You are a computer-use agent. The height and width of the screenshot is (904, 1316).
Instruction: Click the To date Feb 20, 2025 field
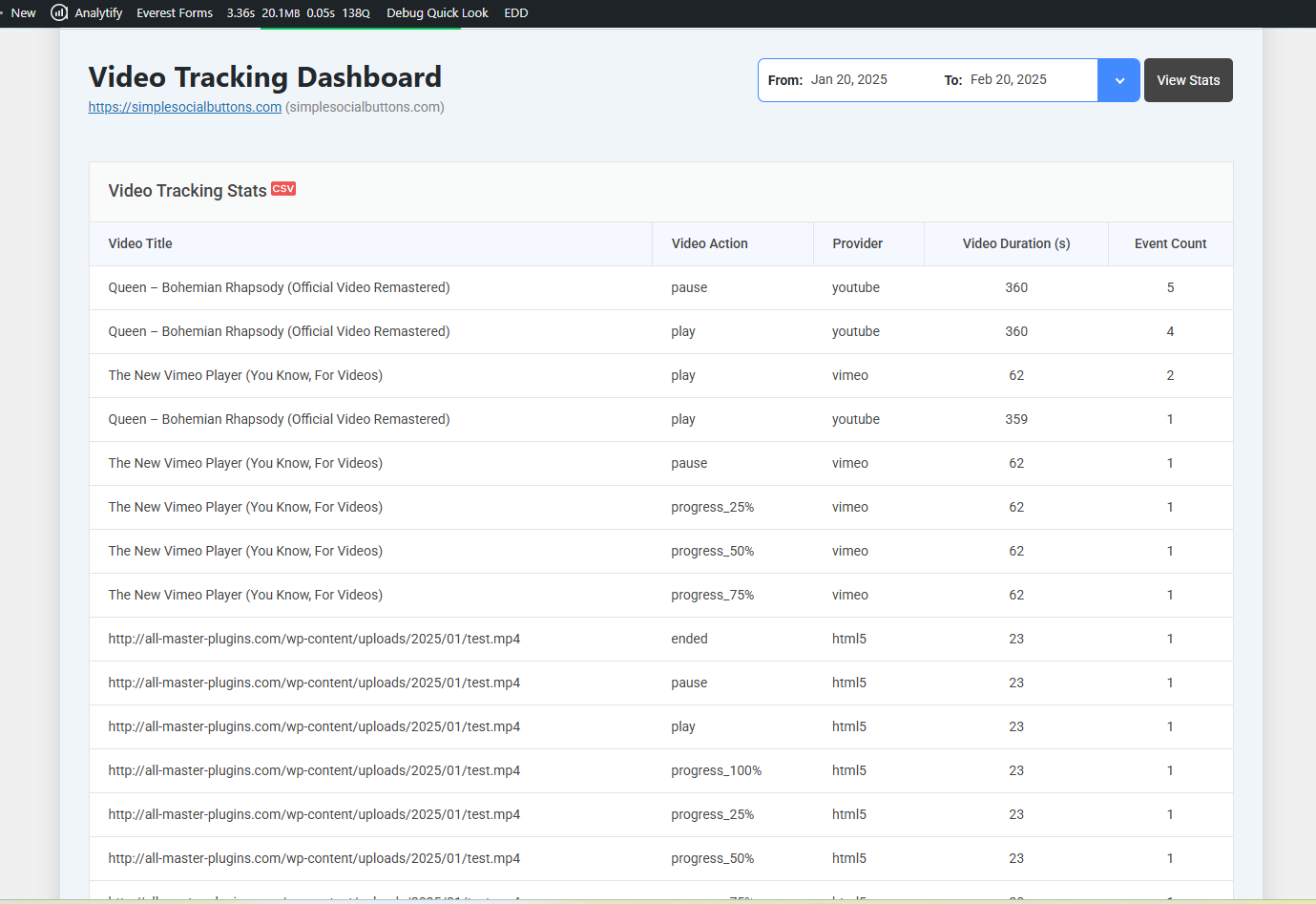pyautogui.click(x=1008, y=80)
